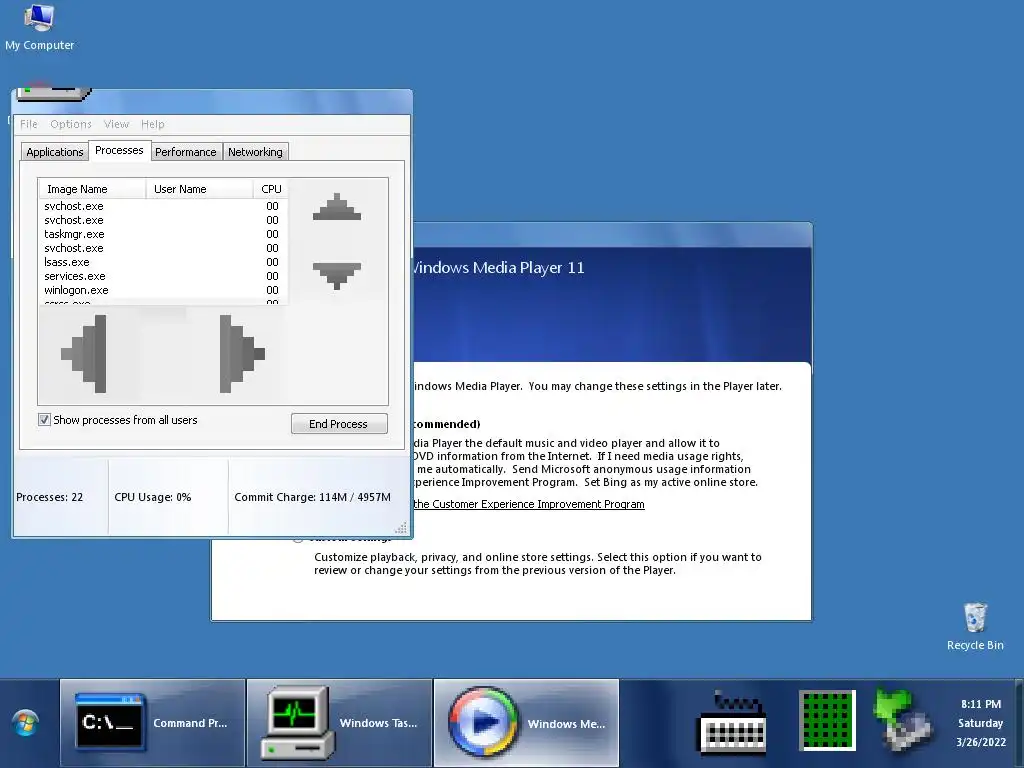Select the taskmgr.exe process row

point(163,234)
